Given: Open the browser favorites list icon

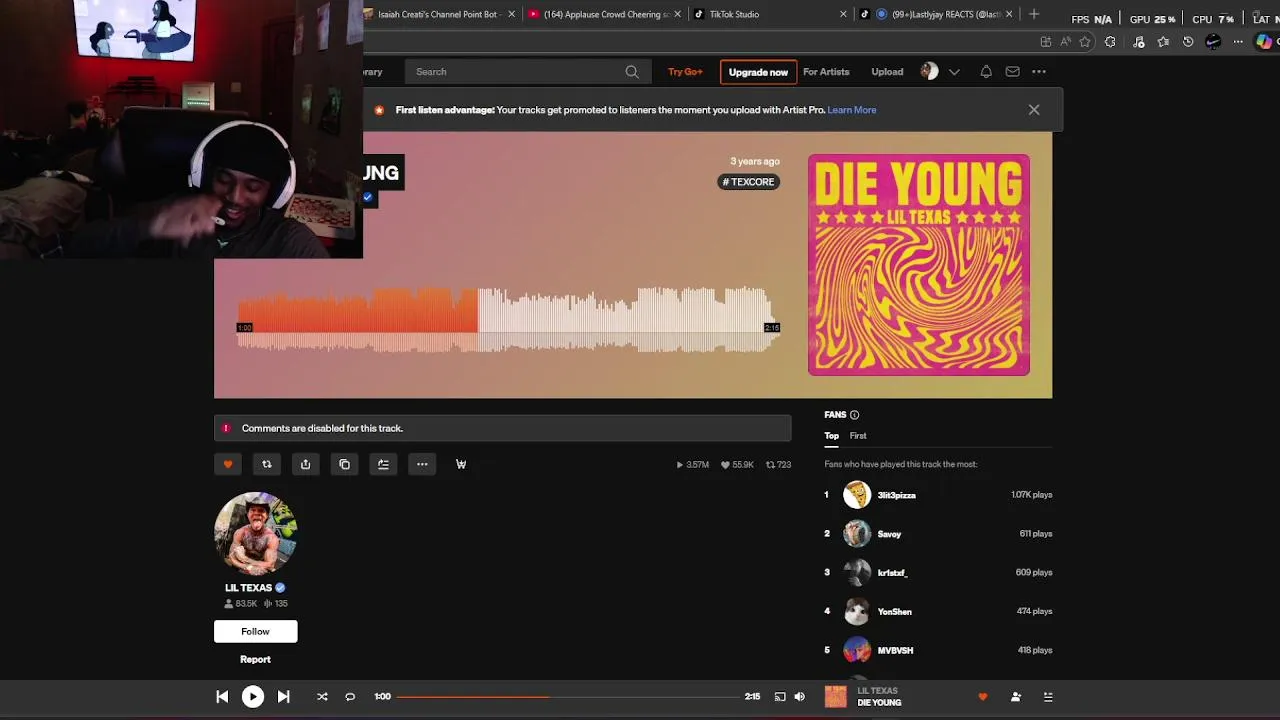Looking at the screenshot, I should click(1163, 42).
